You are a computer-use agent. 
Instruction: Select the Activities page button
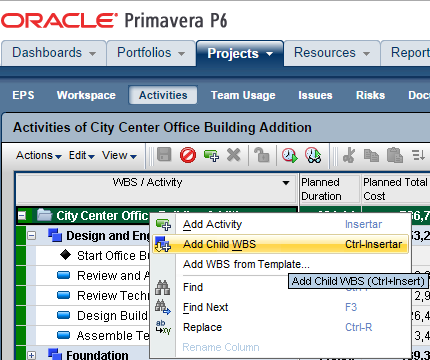[163, 95]
